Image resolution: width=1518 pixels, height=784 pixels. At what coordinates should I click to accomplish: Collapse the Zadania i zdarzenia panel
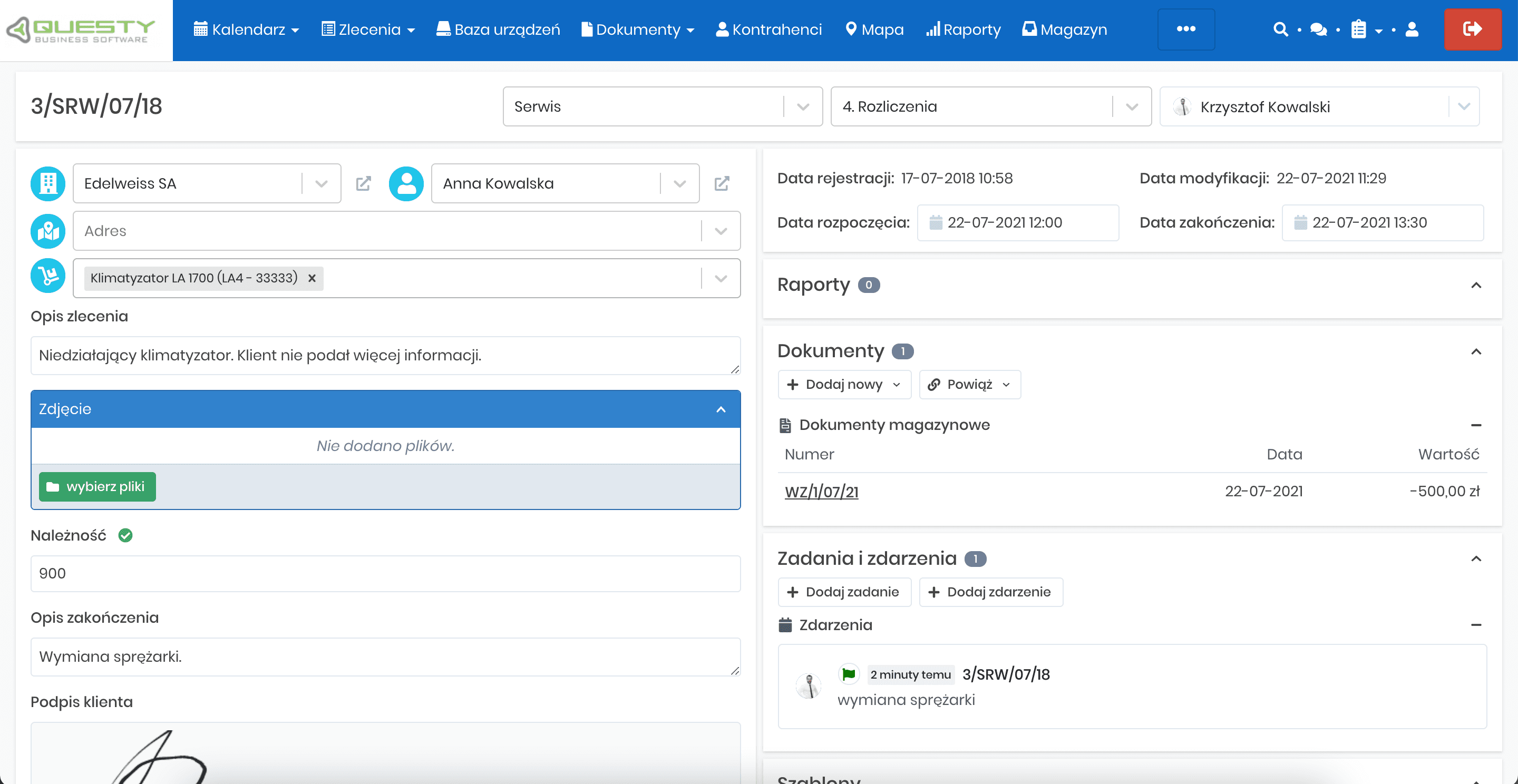(x=1476, y=558)
